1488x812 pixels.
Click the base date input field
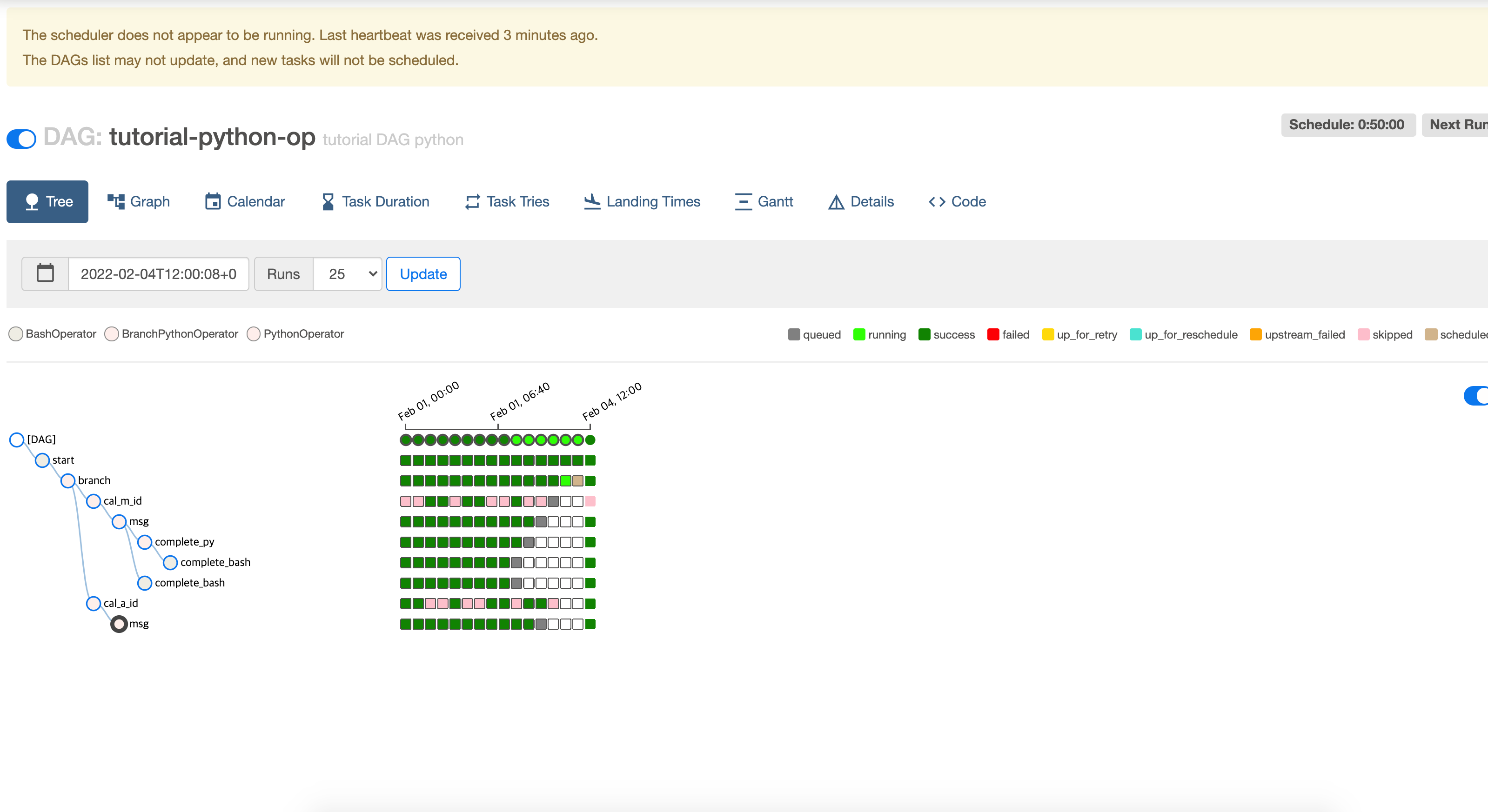[158, 274]
